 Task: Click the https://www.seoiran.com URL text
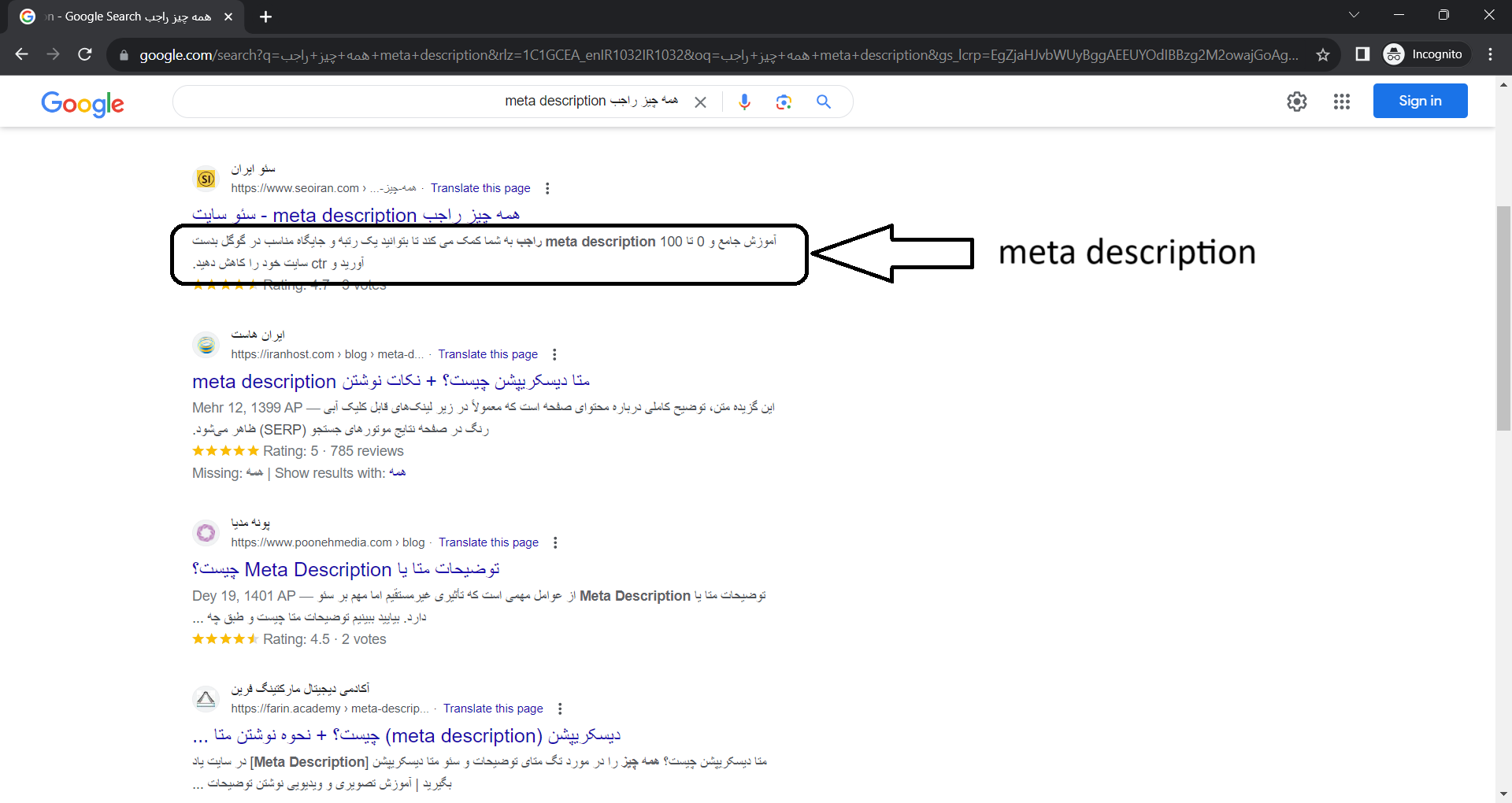(x=295, y=188)
